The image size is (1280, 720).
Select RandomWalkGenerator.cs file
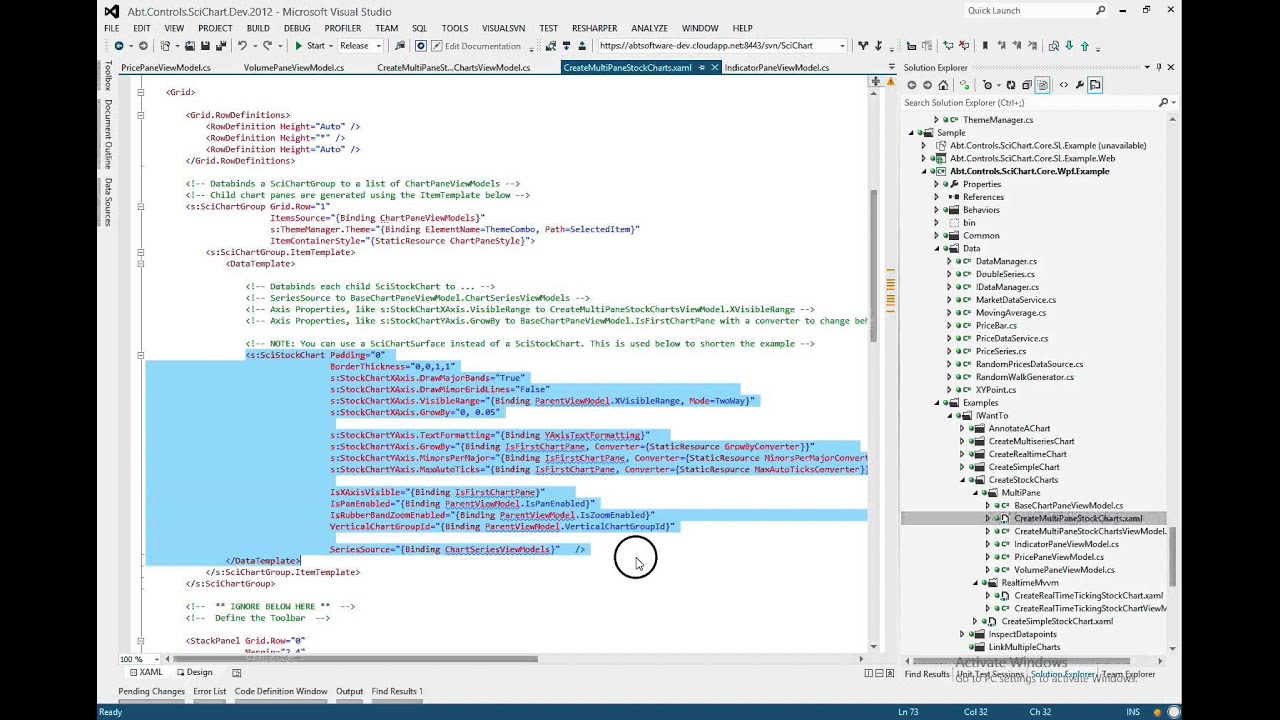tap(1025, 377)
